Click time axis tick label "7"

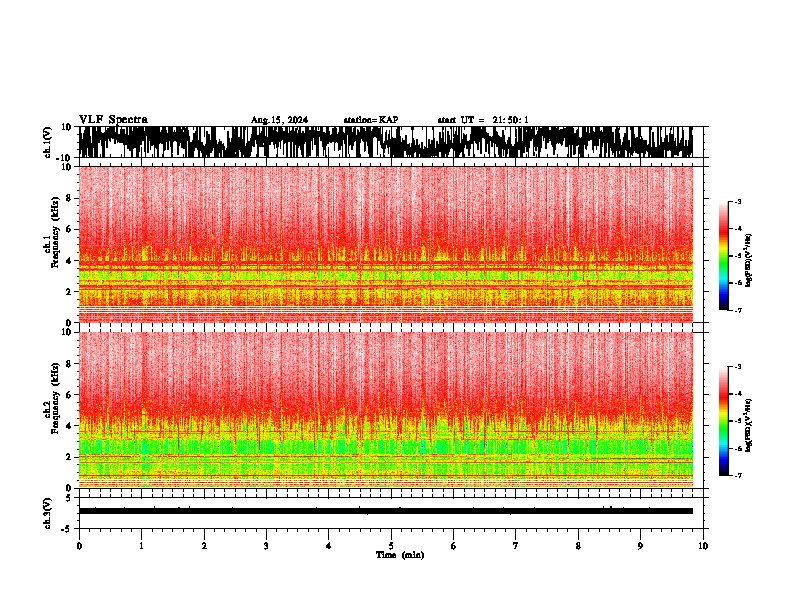pos(516,546)
